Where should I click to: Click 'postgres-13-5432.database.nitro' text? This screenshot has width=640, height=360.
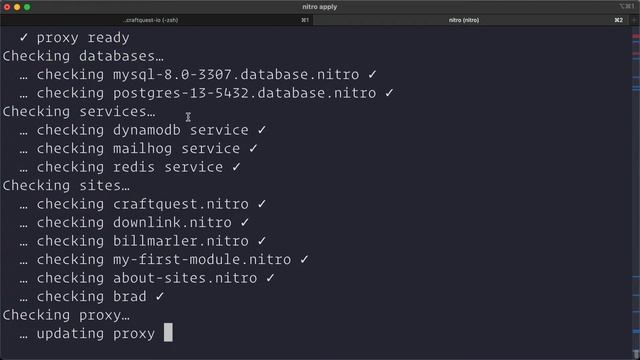point(244,93)
